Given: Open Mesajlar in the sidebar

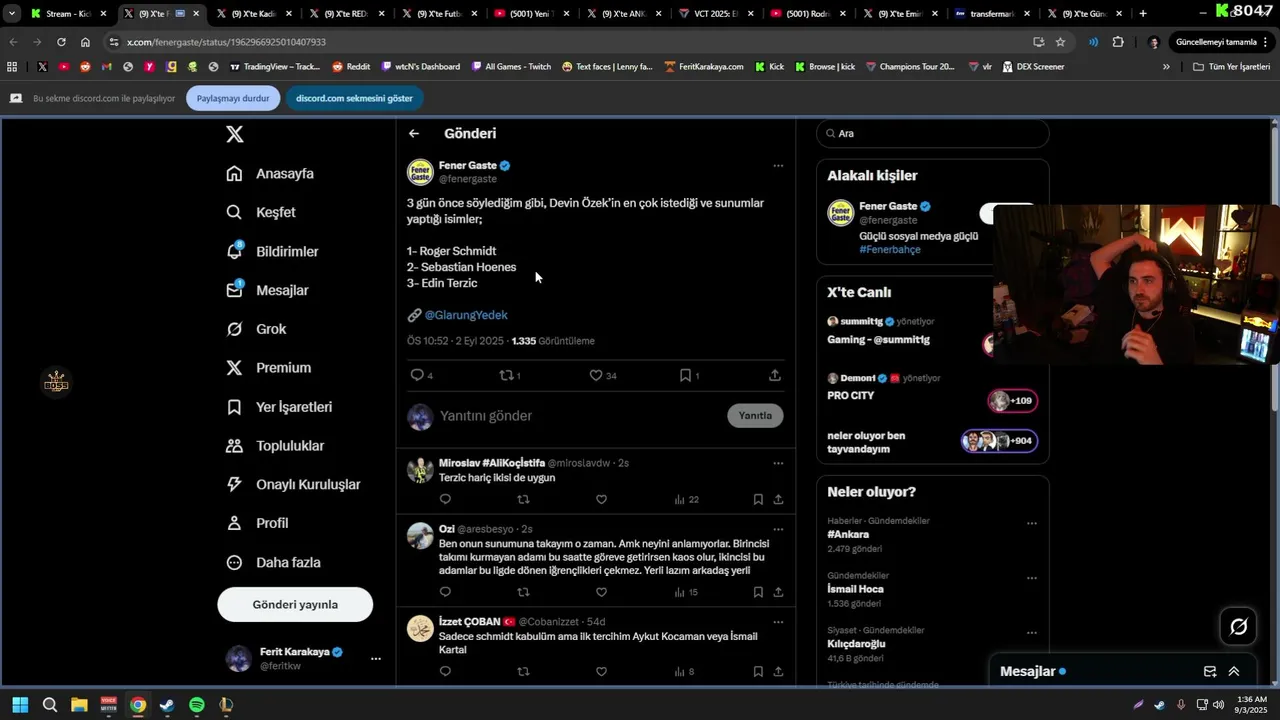Looking at the screenshot, I should click(267, 290).
